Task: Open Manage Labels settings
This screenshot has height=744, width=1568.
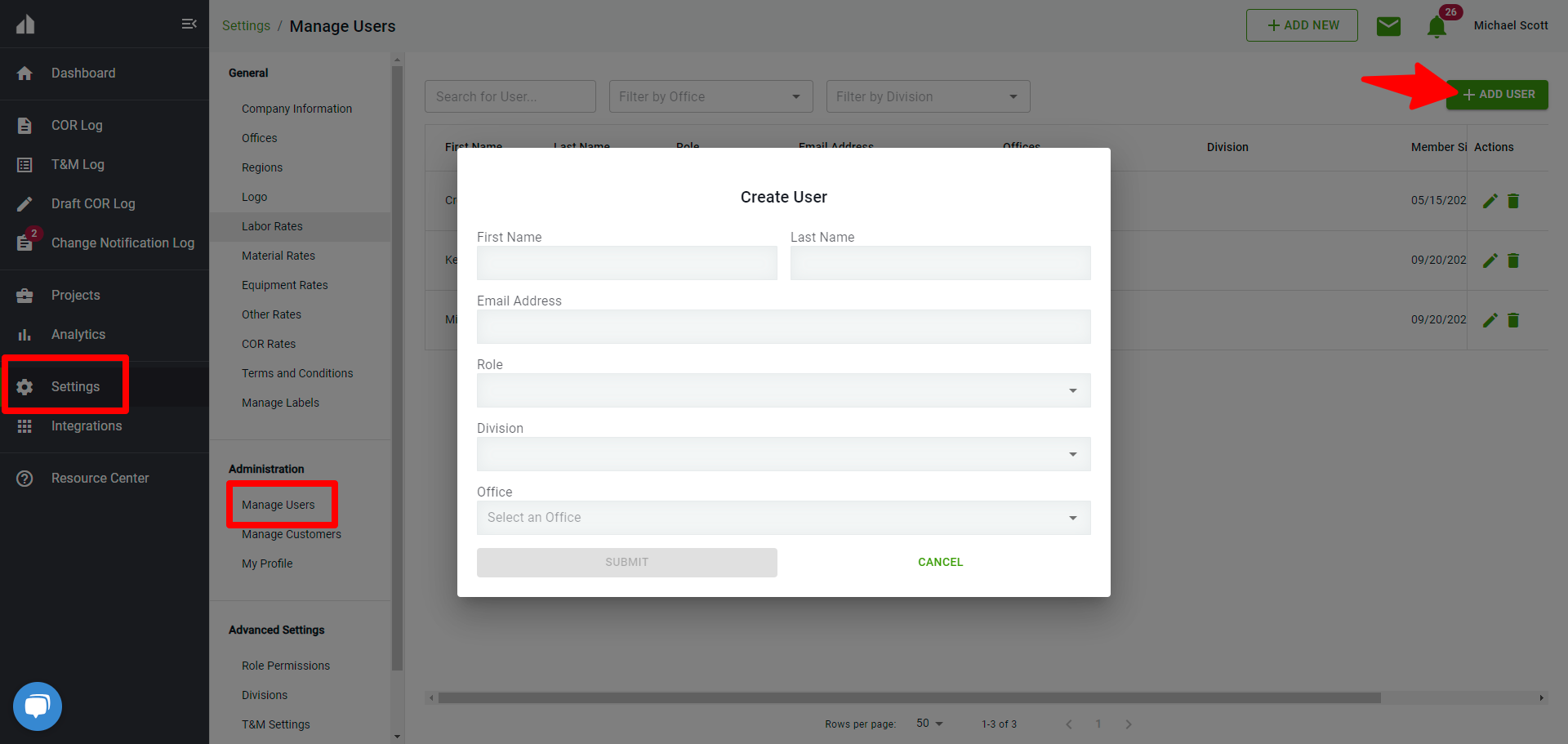Action: point(280,403)
